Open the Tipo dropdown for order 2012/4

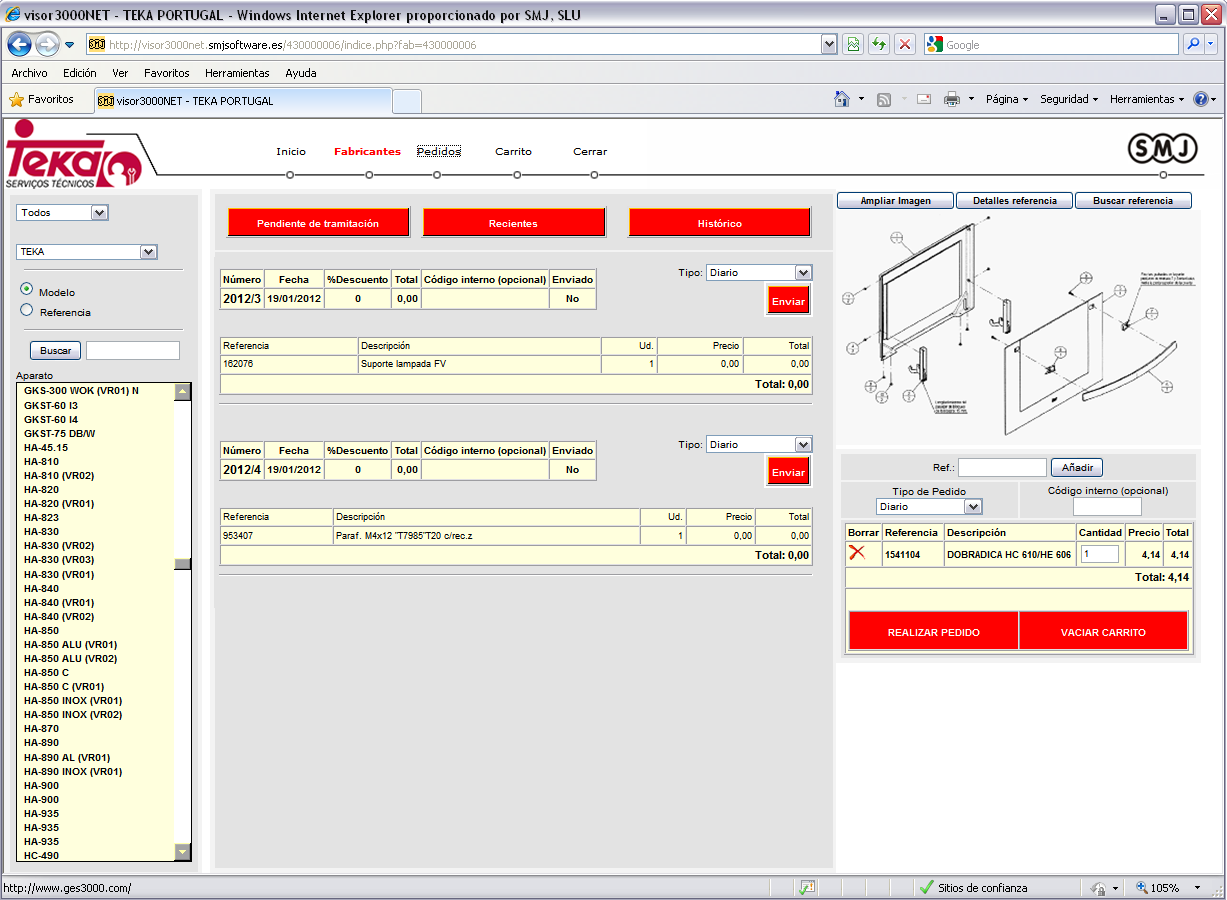tap(759, 444)
